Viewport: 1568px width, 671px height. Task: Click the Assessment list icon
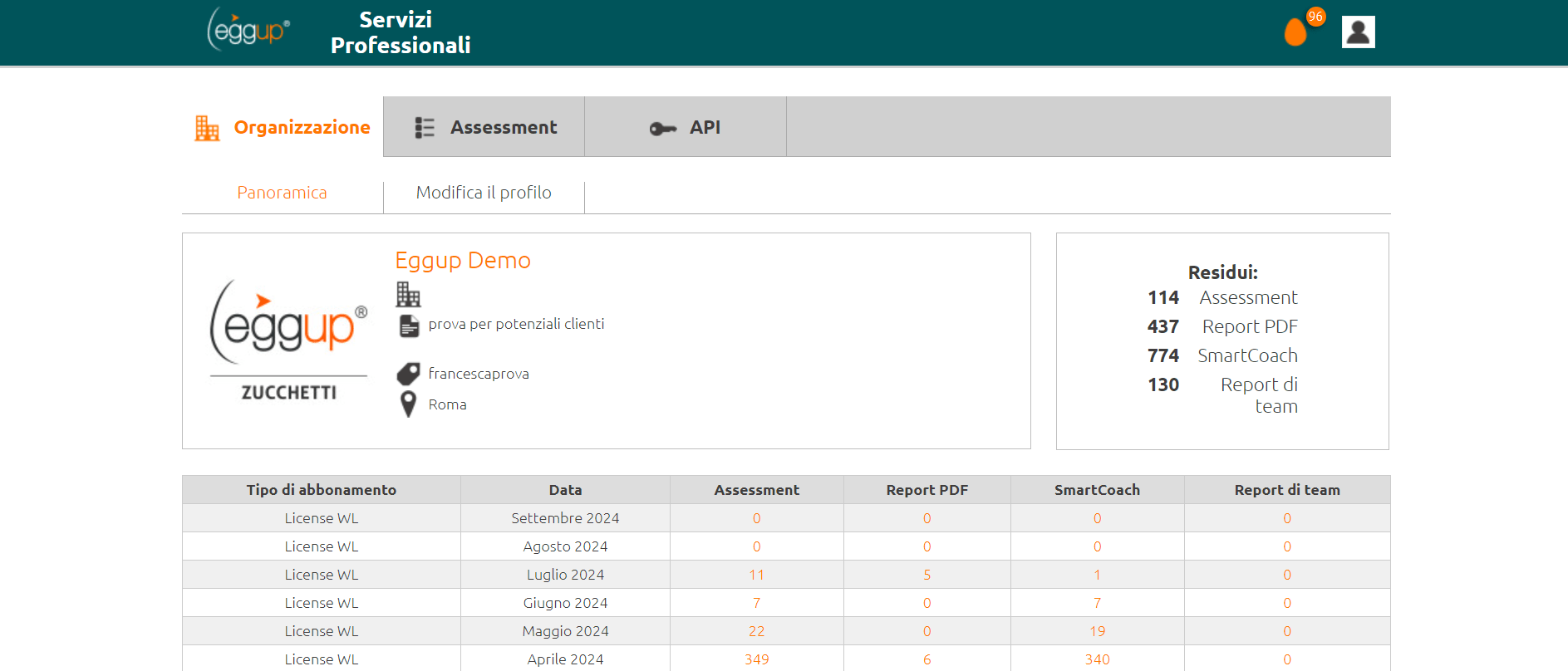pyautogui.click(x=425, y=127)
